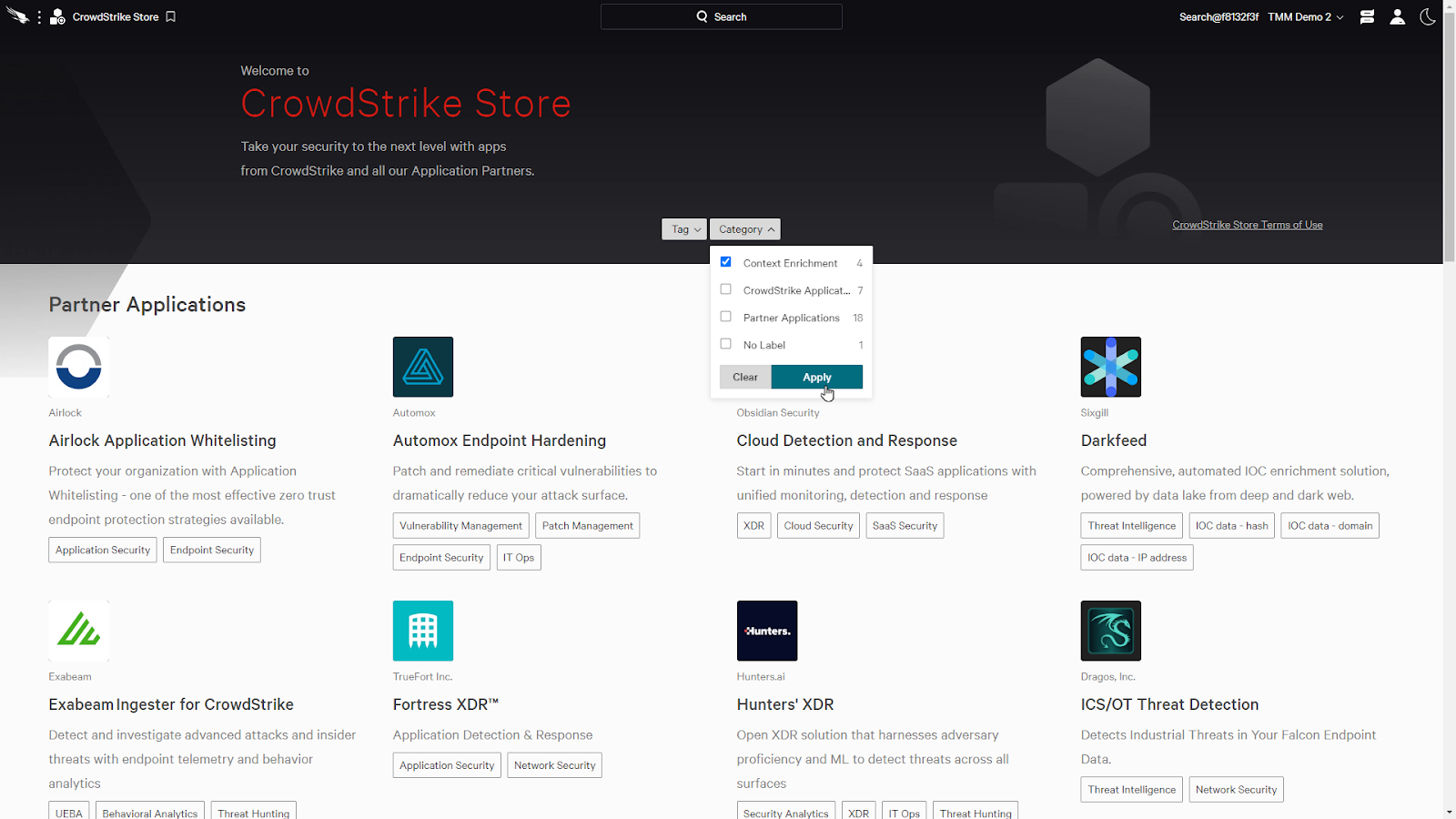
Task: Toggle dark mode with the moon icon
Action: click(x=1428, y=16)
